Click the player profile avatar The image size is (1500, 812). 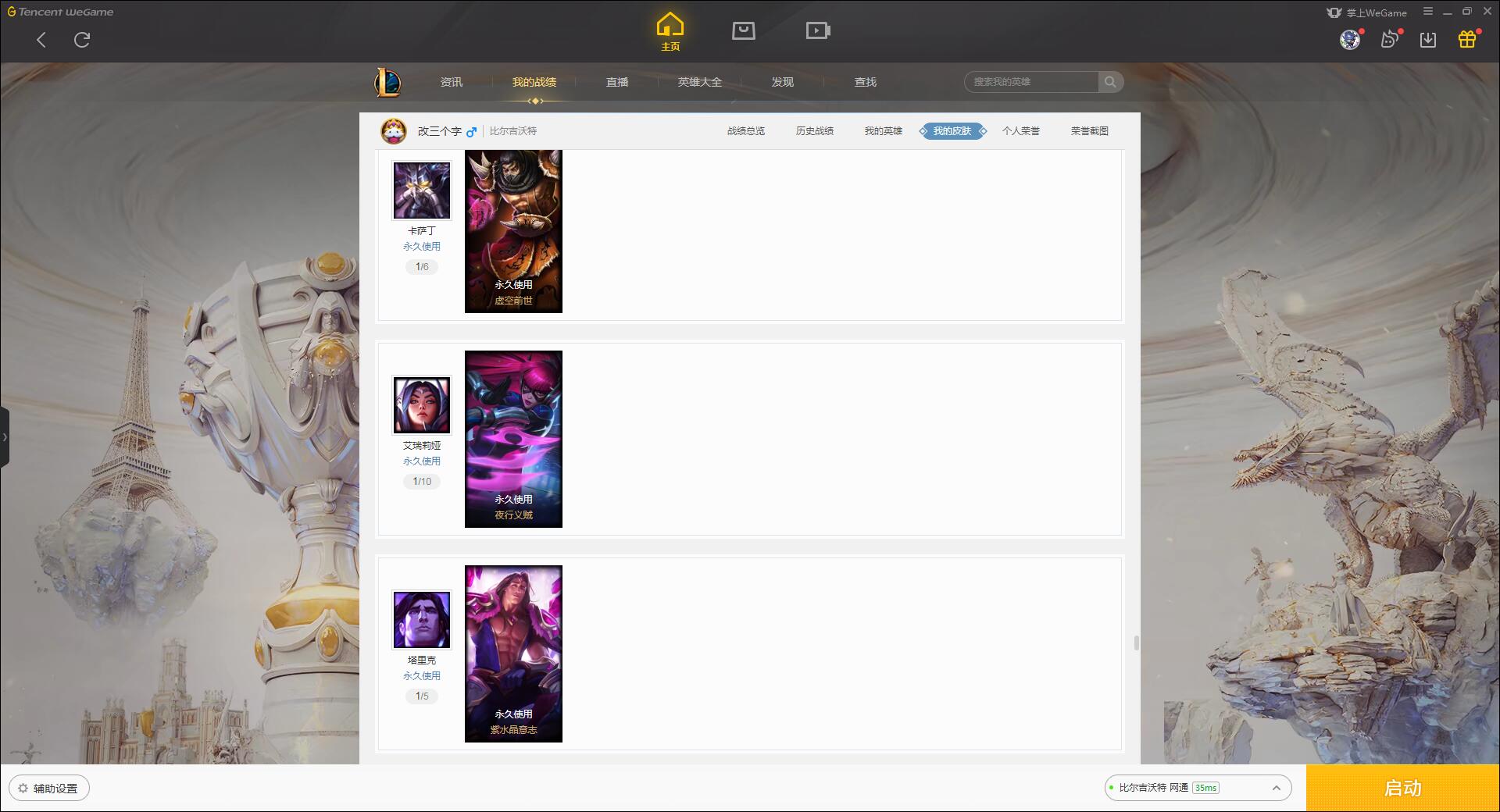(x=394, y=131)
